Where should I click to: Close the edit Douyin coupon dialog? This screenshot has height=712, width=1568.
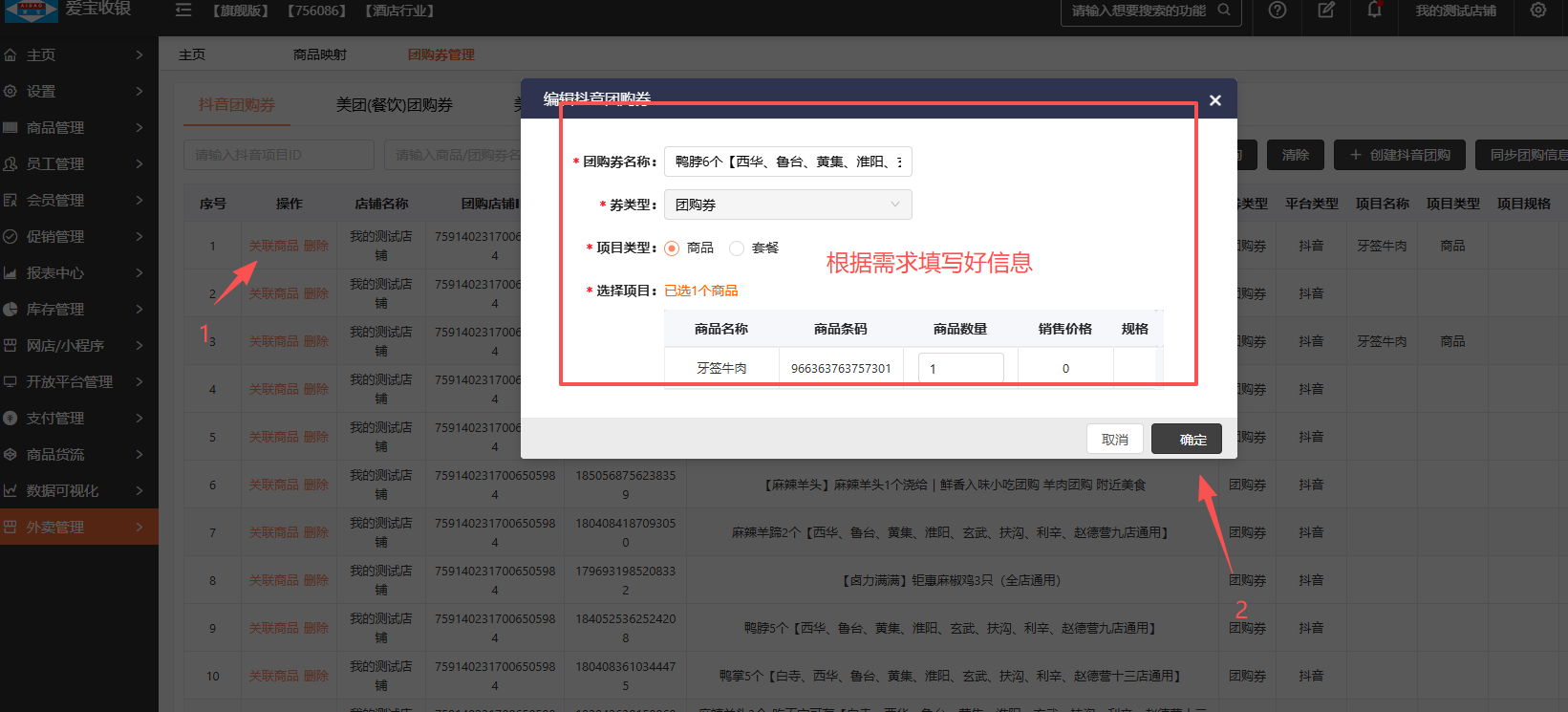[x=1214, y=100]
